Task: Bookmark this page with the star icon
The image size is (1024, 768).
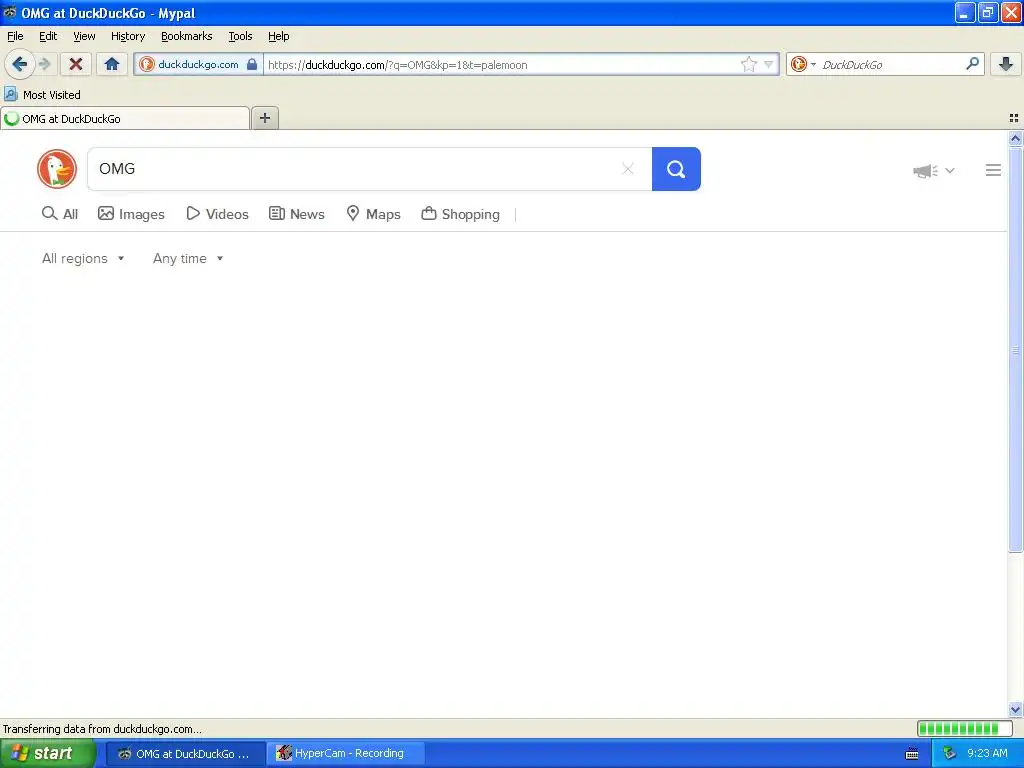Action: tap(748, 64)
